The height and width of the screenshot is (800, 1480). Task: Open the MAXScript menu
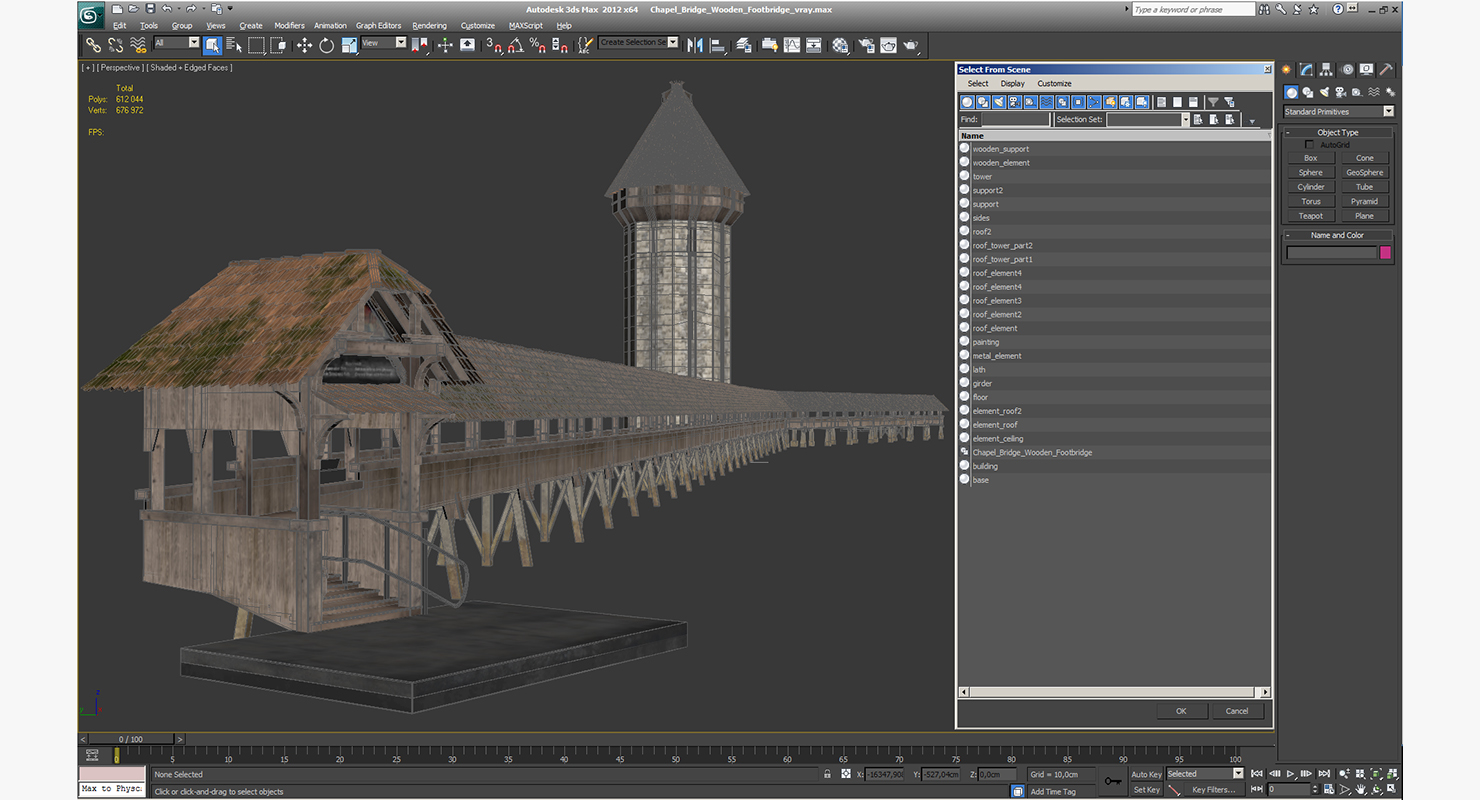[x=525, y=26]
